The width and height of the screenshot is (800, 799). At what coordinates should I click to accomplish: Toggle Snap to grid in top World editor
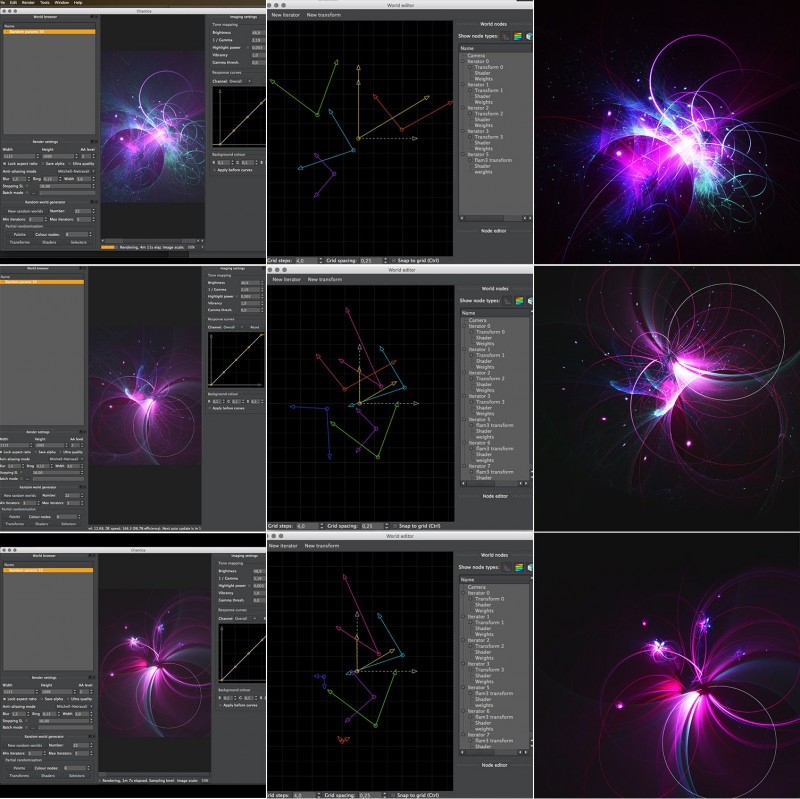[x=393, y=260]
